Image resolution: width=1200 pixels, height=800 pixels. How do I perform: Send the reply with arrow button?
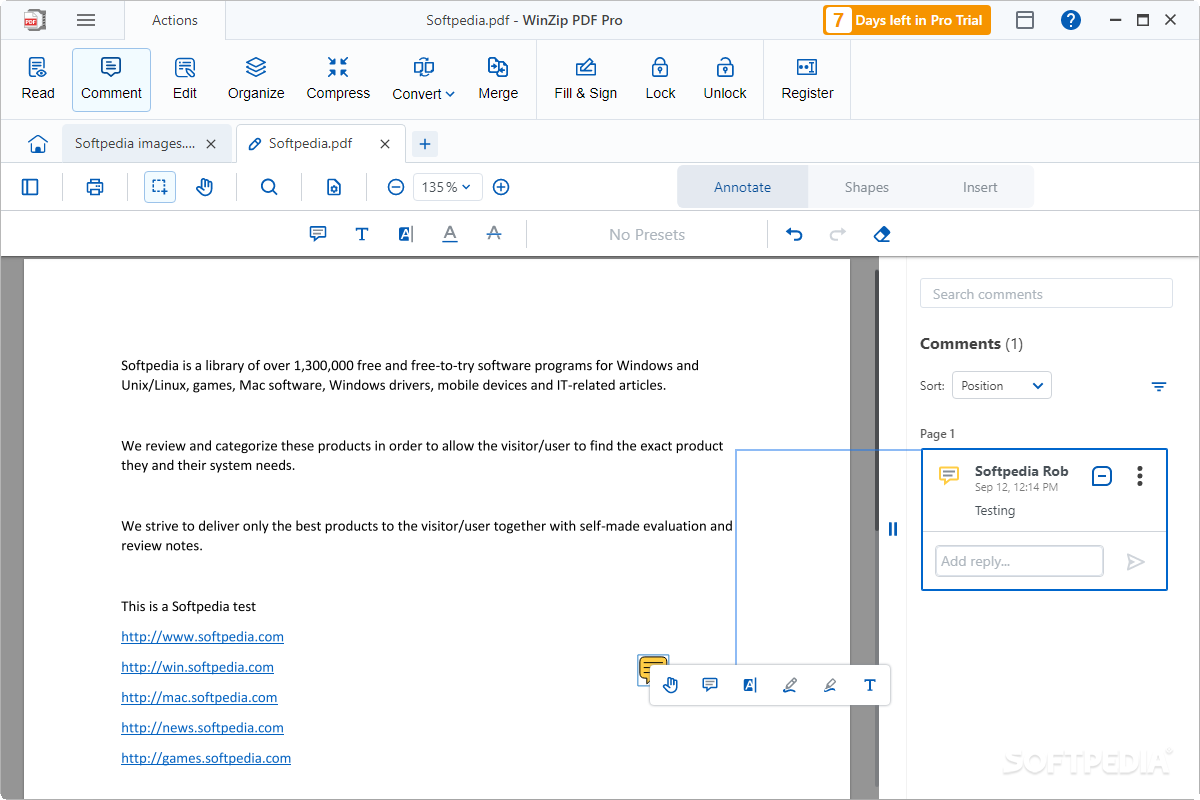(x=1135, y=562)
